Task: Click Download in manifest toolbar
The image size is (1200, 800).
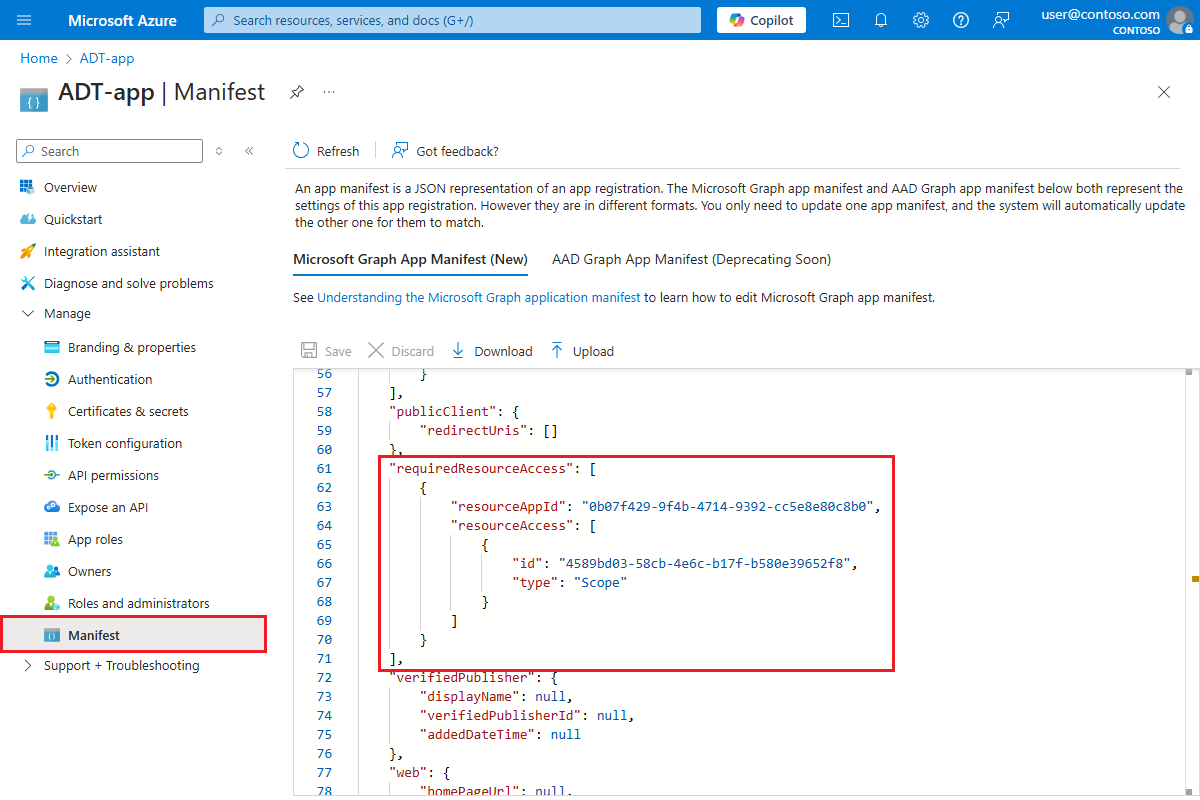Action: click(x=492, y=351)
